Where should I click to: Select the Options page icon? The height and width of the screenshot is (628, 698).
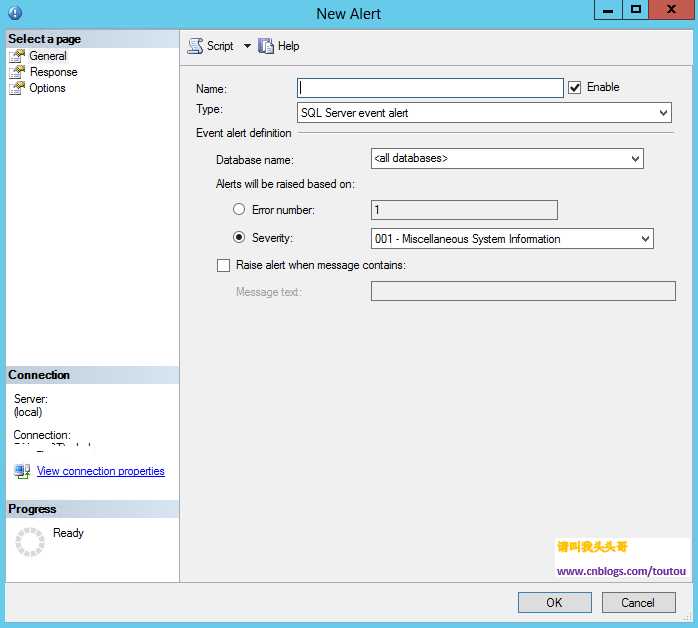tap(17, 88)
